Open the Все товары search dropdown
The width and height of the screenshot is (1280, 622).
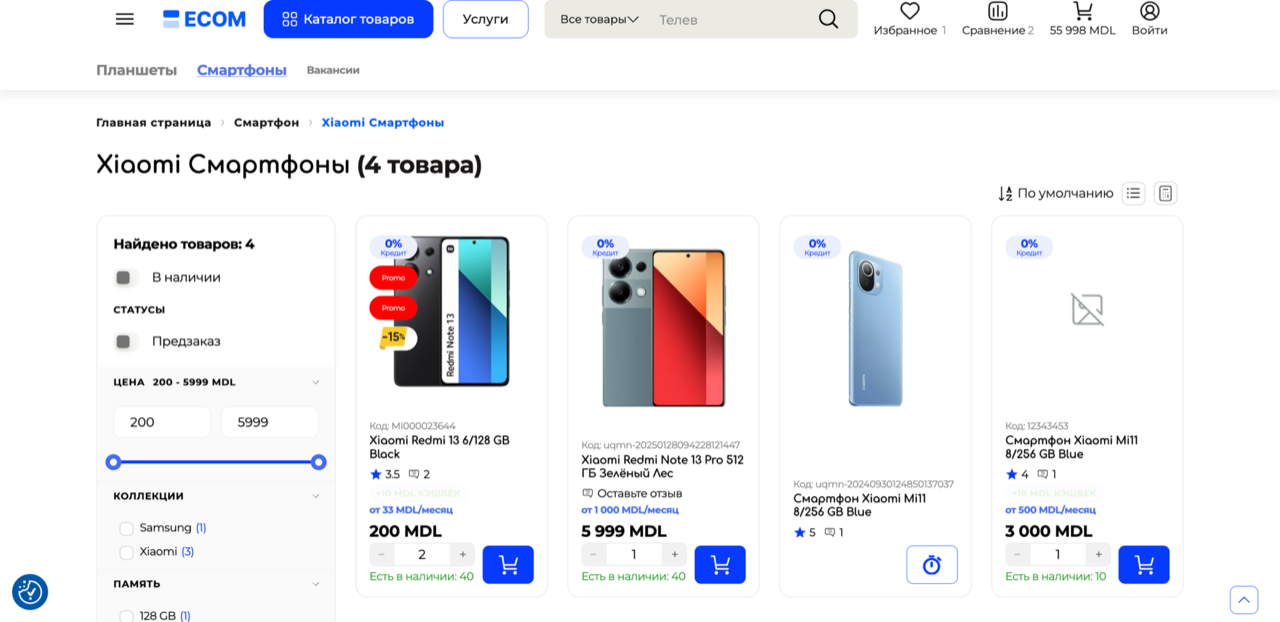click(x=600, y=19)
